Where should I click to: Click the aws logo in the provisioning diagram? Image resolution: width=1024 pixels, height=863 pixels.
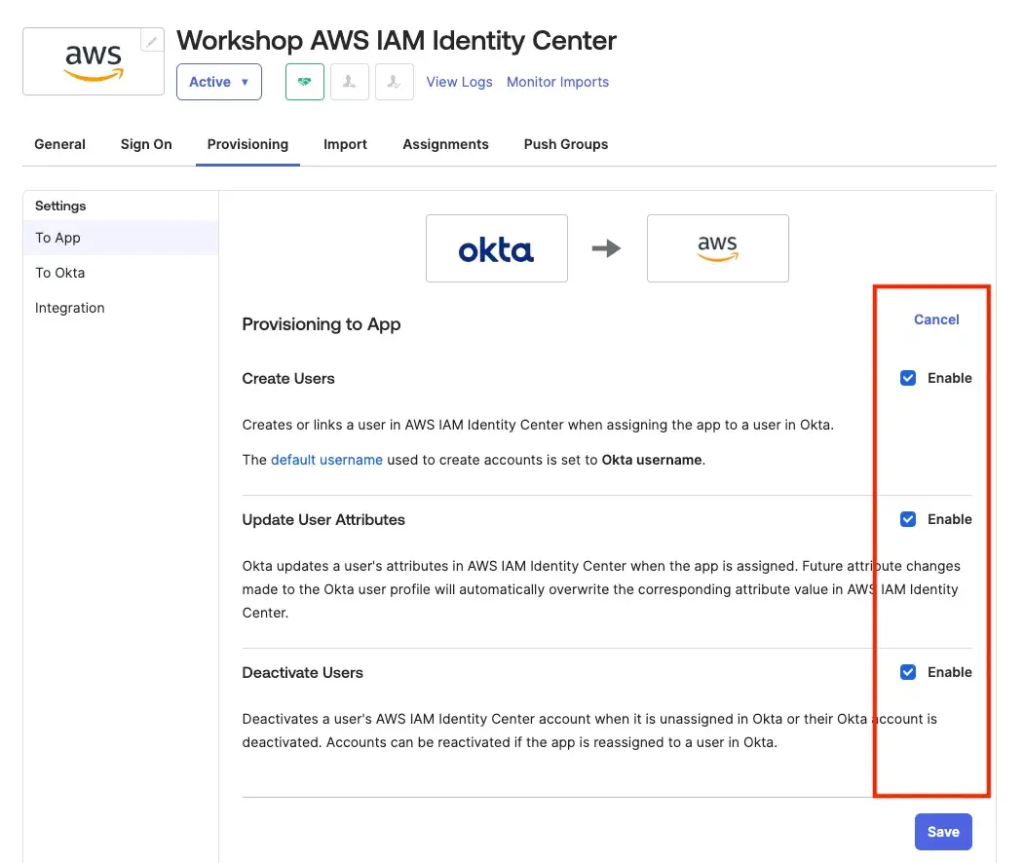pyautogui.click(x=717, y=248)
